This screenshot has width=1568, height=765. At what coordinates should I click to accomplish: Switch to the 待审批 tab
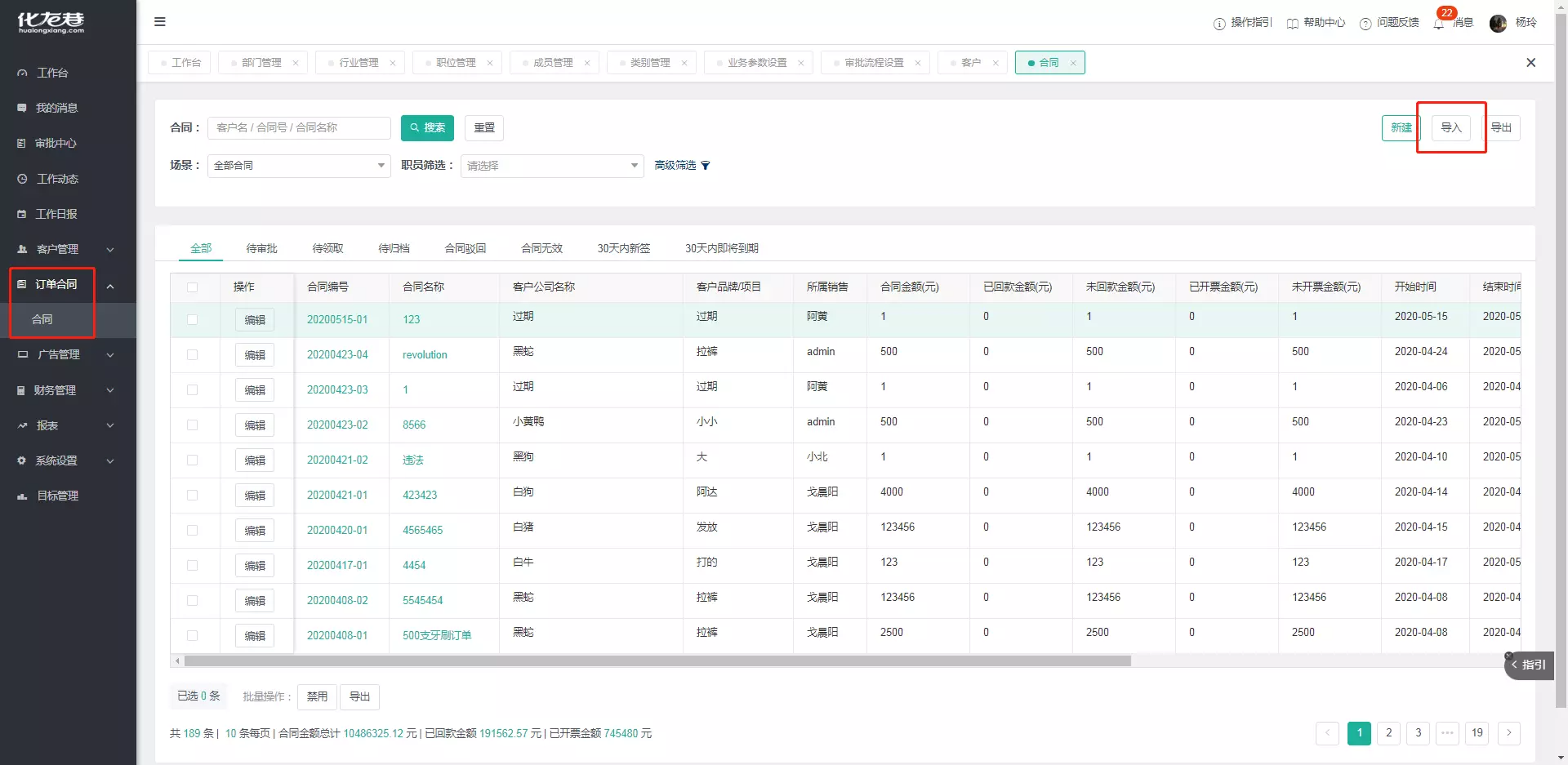[x=261, y=248]
